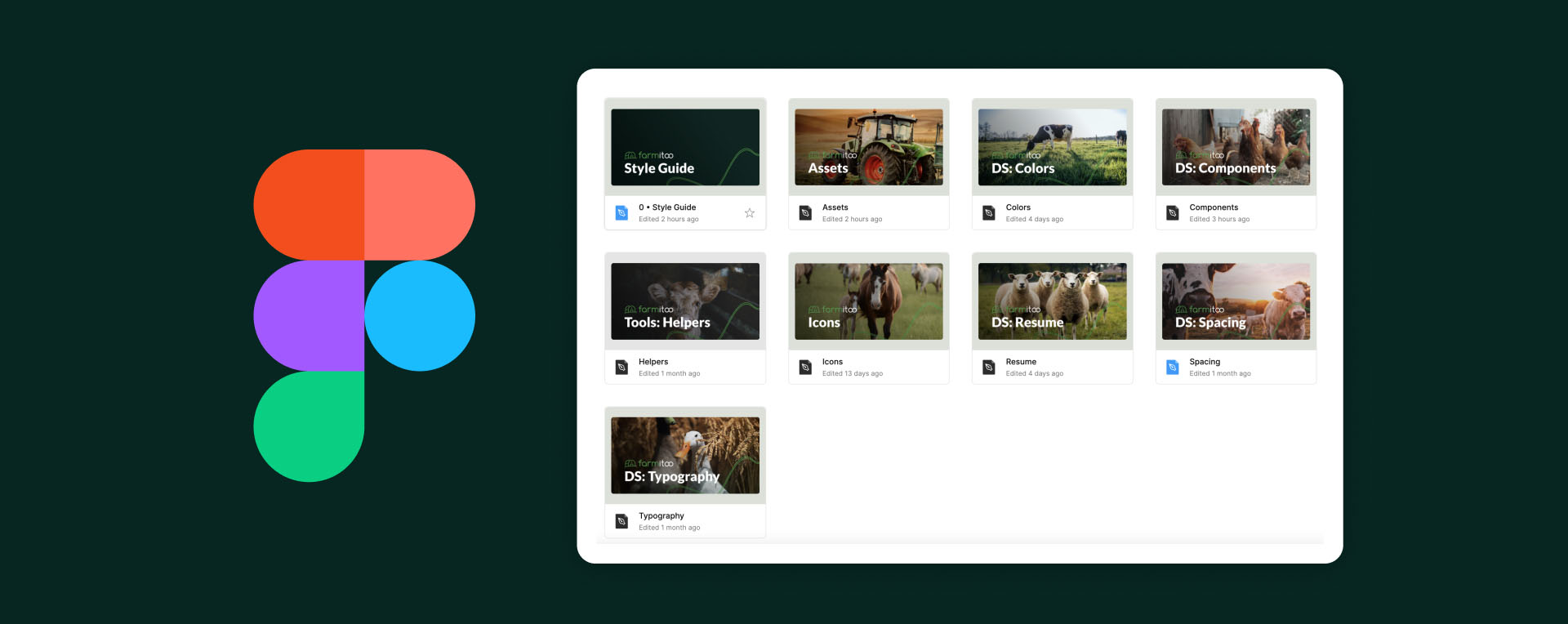The image size is (1568, 624).
Task: Open the Style Guide cover thumbnail
Action: (685, 147)
